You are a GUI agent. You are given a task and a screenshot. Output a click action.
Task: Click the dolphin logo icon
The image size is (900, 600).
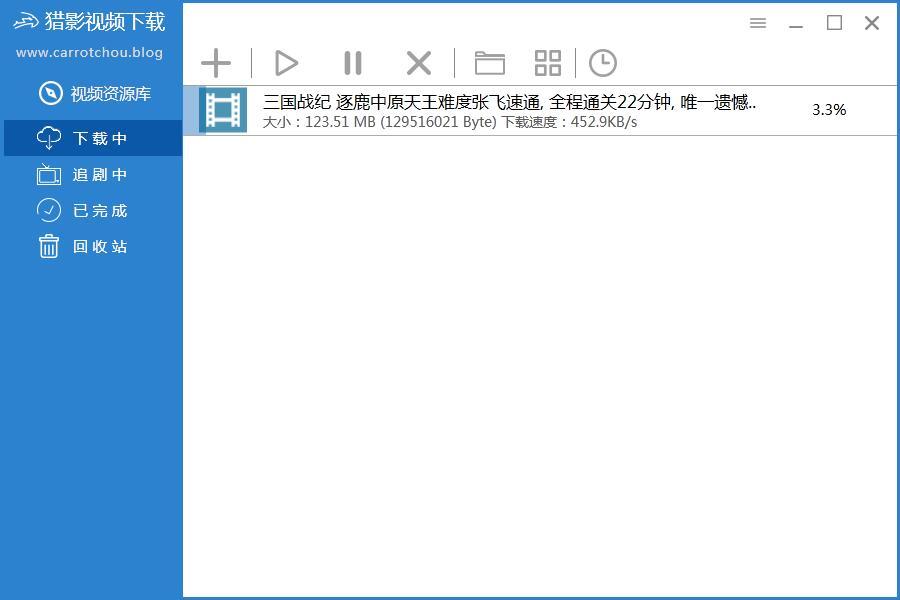coord(26,22)
